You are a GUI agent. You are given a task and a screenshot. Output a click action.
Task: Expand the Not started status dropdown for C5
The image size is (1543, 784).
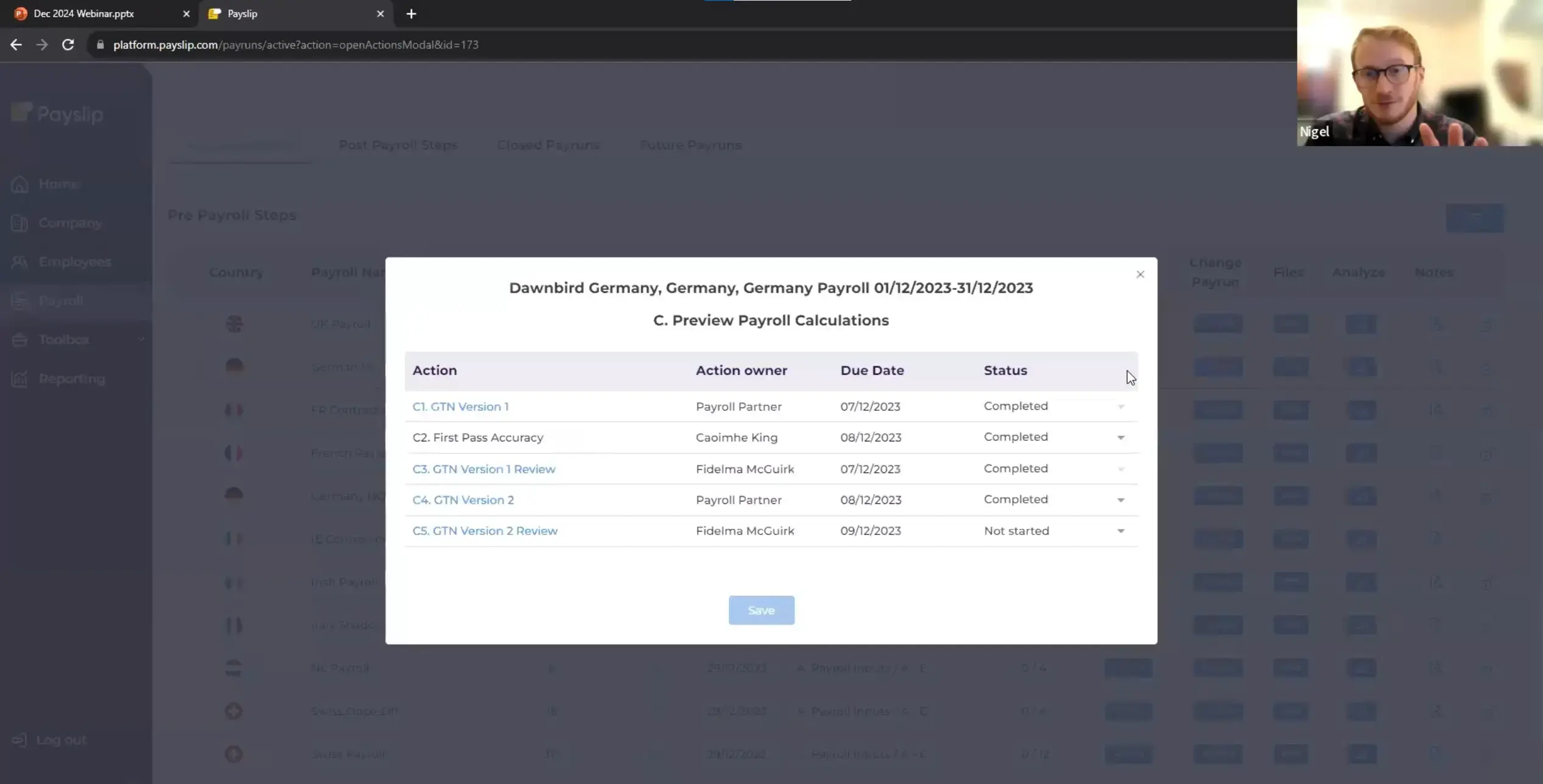pyautogui.click(x=1120, y=531)
